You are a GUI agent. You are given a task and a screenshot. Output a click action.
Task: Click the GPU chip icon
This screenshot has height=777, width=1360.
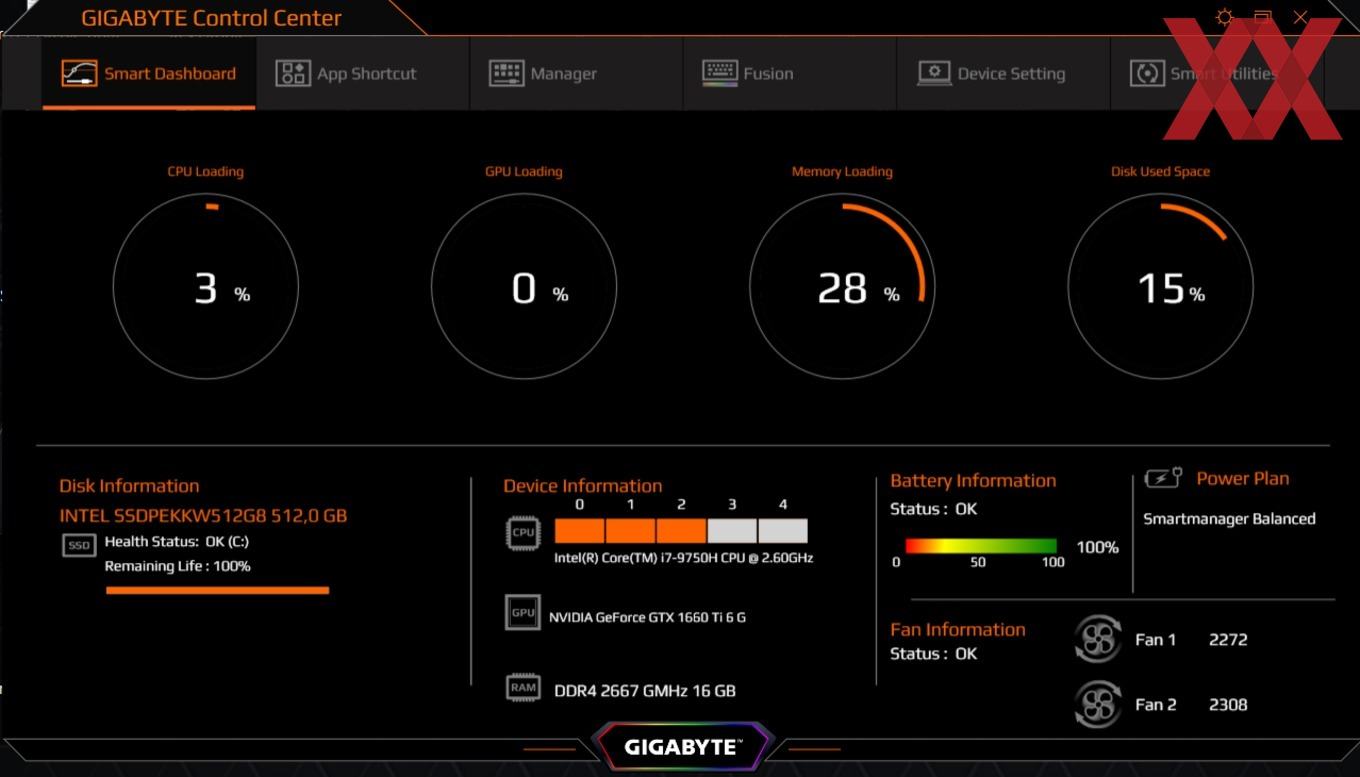[x=523, y=613]
